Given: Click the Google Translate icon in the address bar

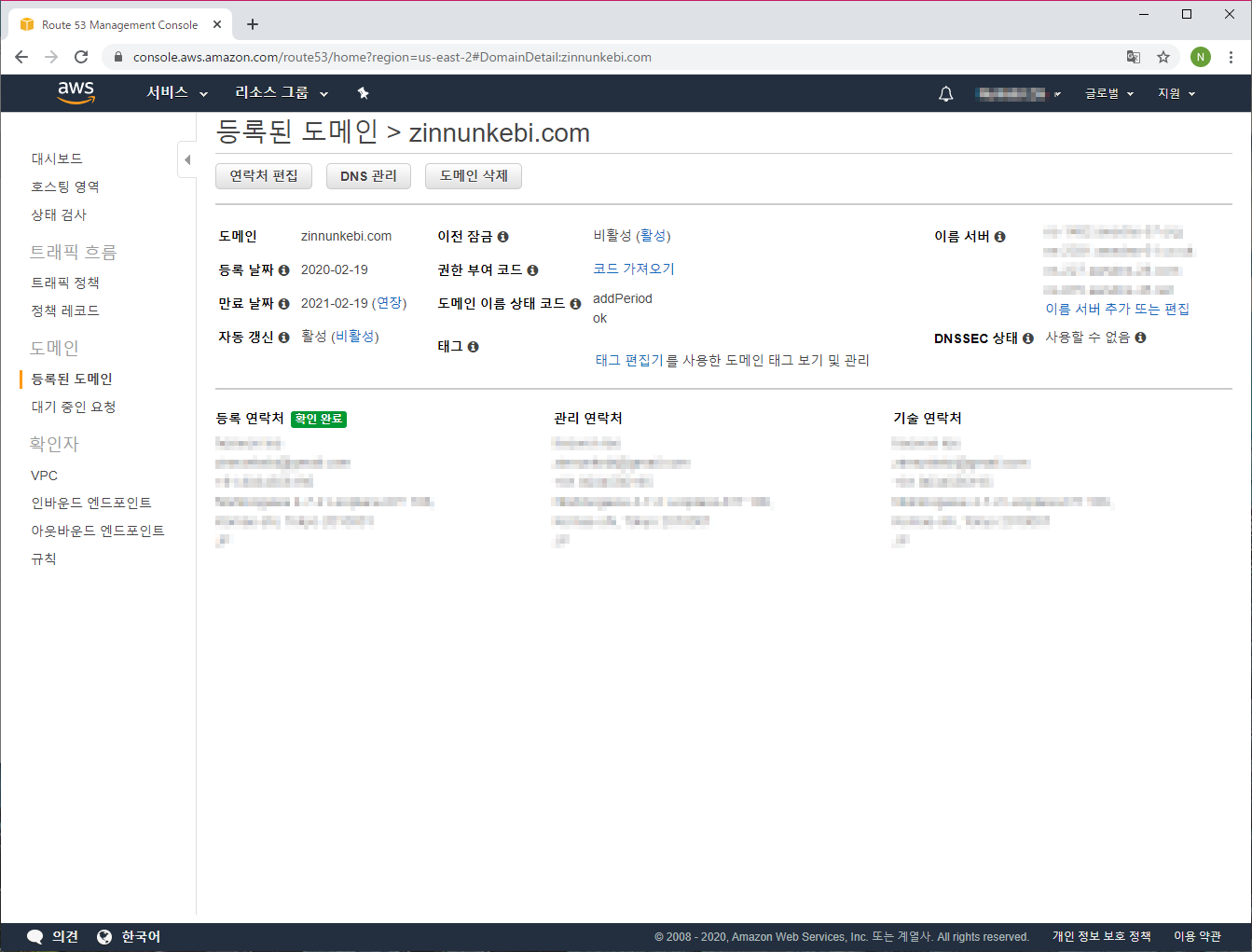Looking at the screenshot, I should 1134,57.
